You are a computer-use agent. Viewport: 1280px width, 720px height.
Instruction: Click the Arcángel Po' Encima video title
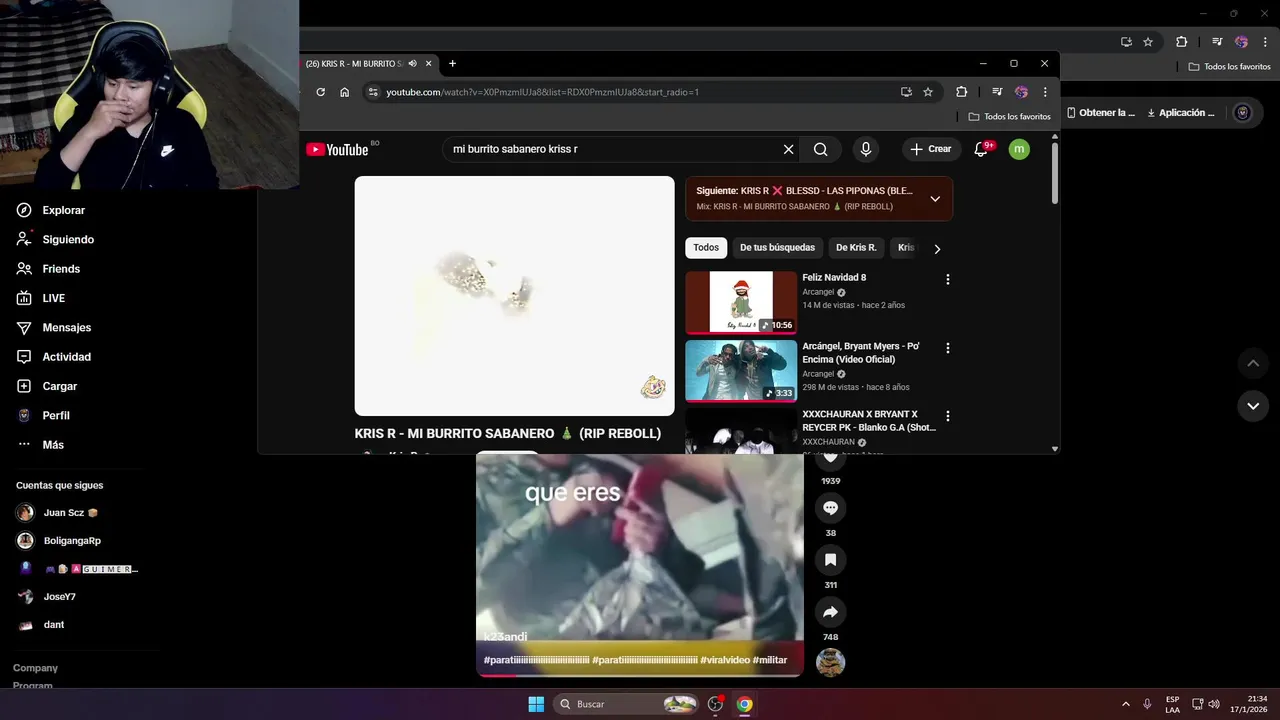tap(861, 352)
